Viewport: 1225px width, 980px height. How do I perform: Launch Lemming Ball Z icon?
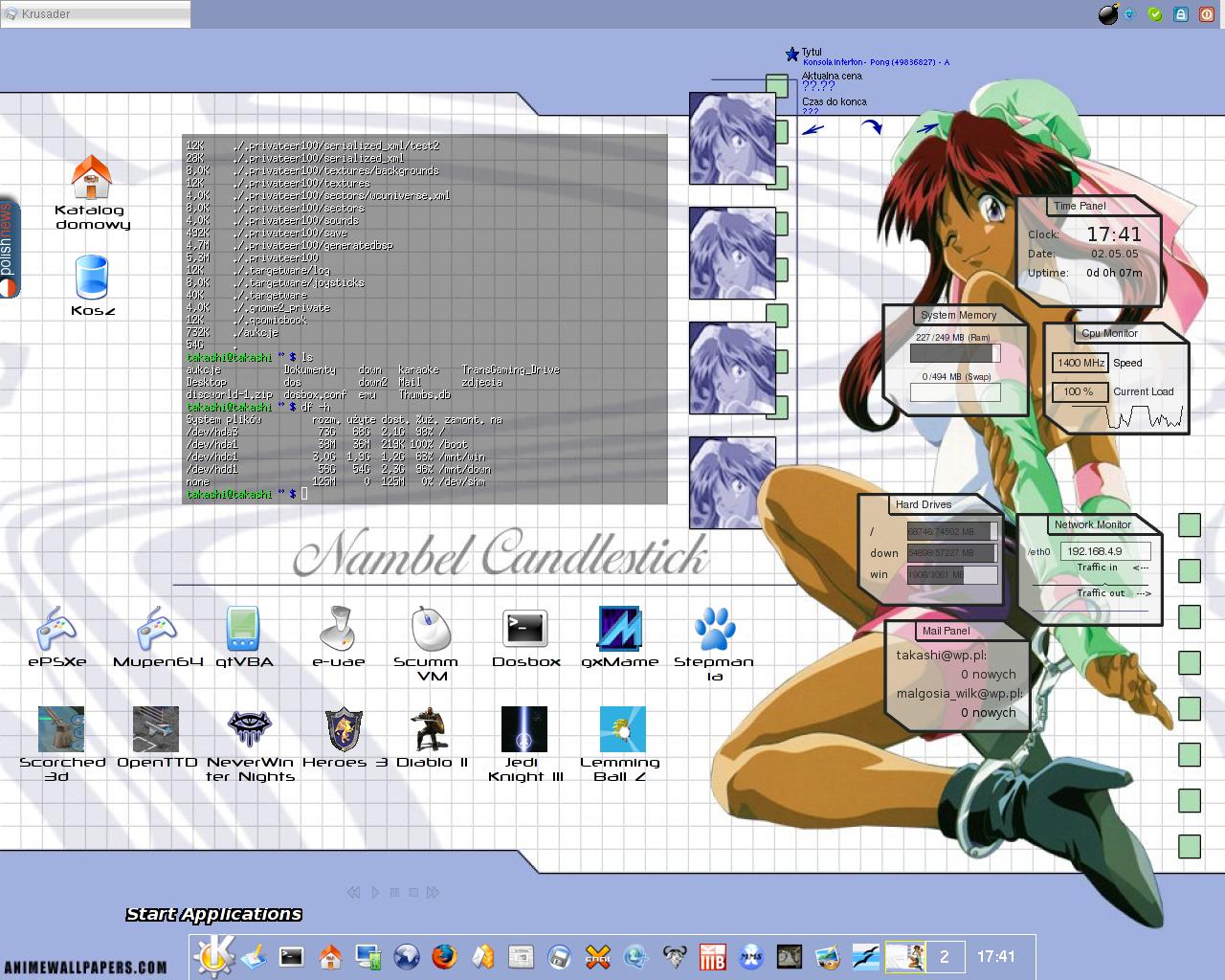(622, 729)
